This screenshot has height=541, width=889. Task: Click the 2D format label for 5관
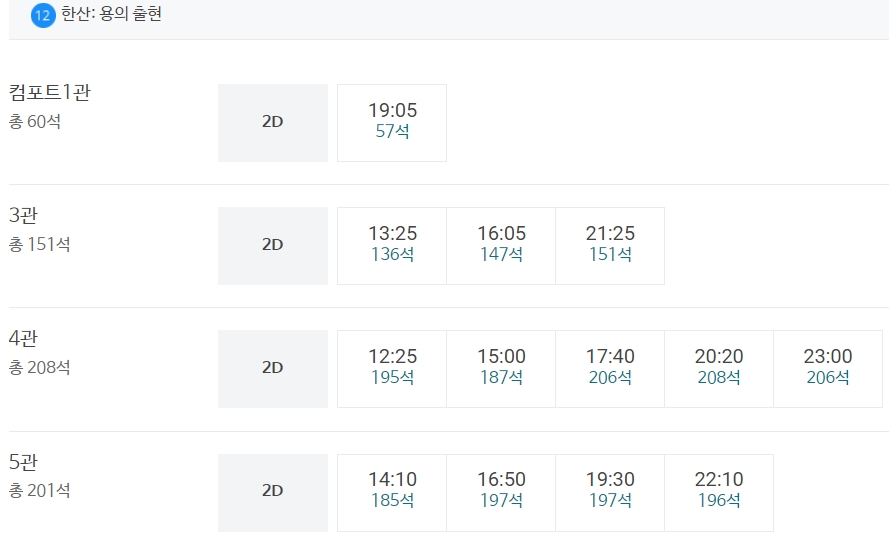click(x=273, y=492)
